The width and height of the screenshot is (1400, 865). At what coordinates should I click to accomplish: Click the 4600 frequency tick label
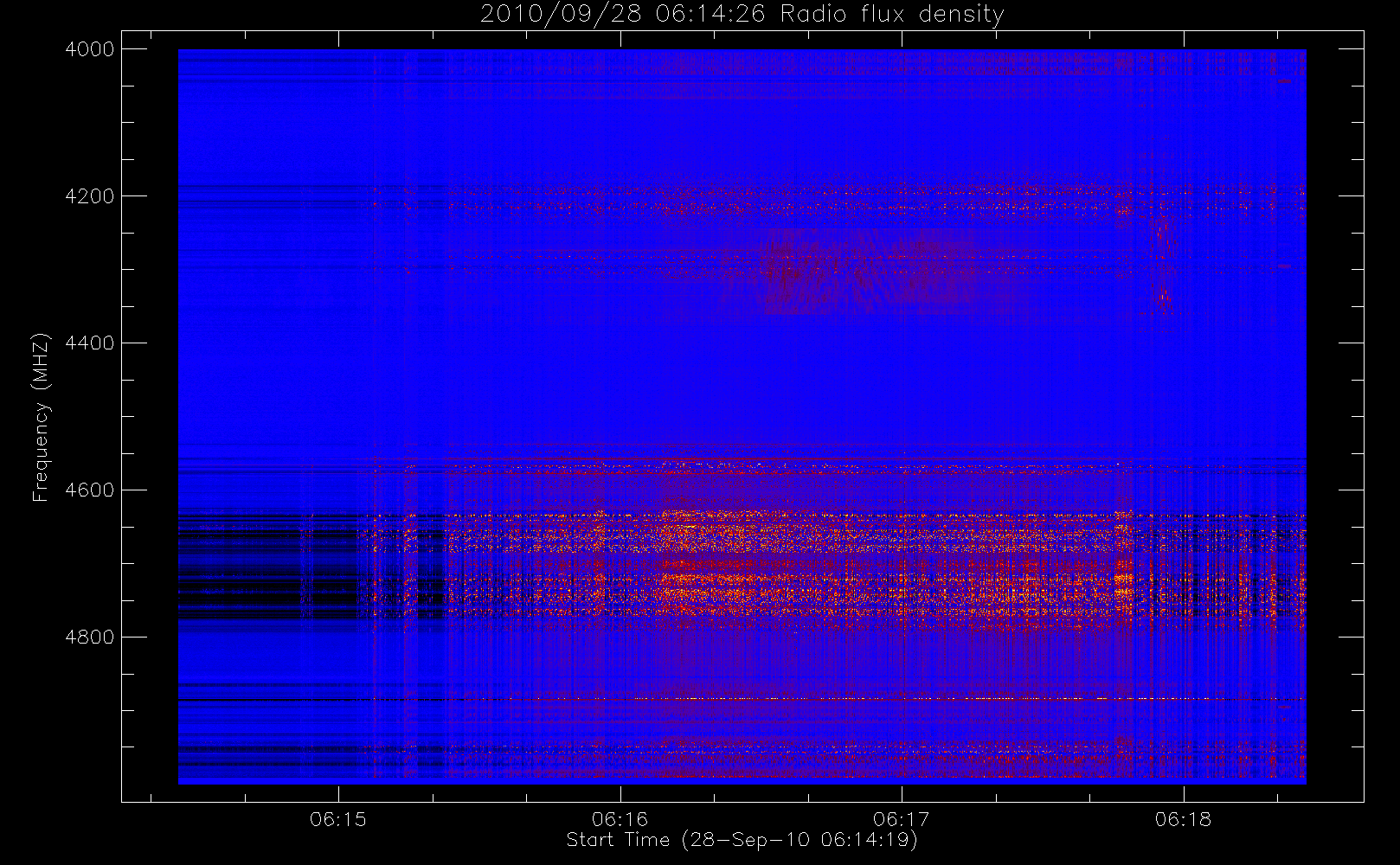pyautogui.click(x=90, y=490)
